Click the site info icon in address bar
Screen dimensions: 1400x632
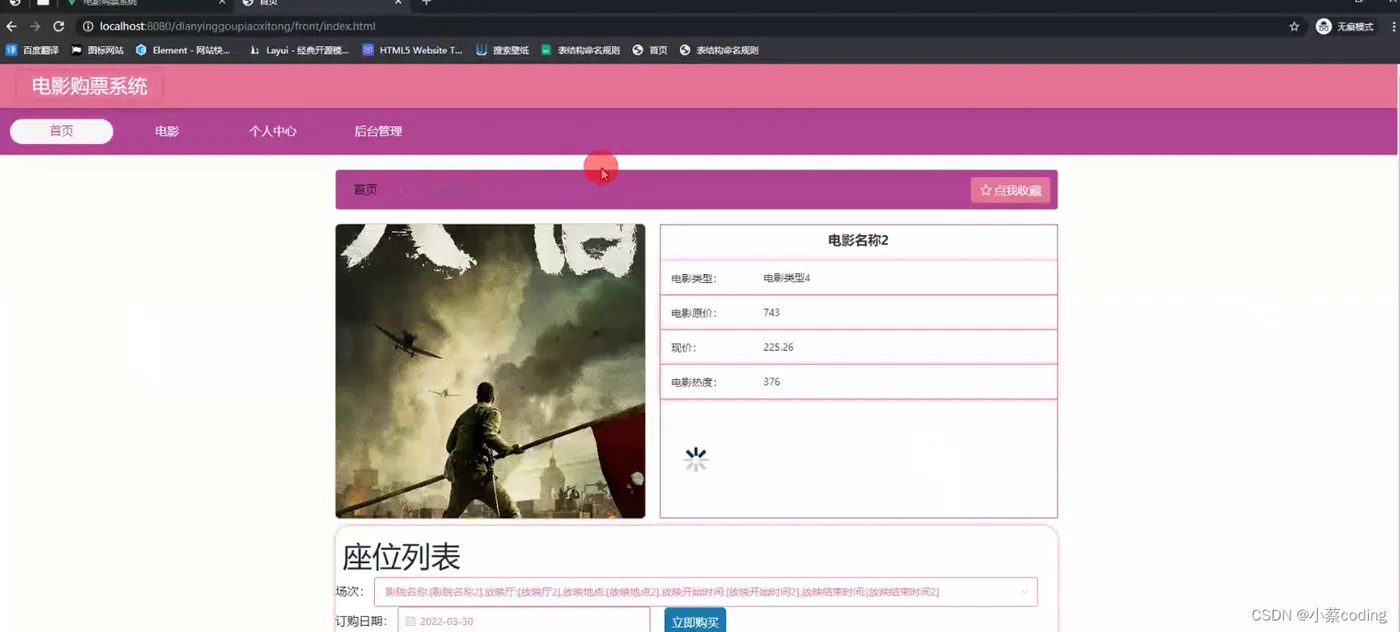(87, 27)
